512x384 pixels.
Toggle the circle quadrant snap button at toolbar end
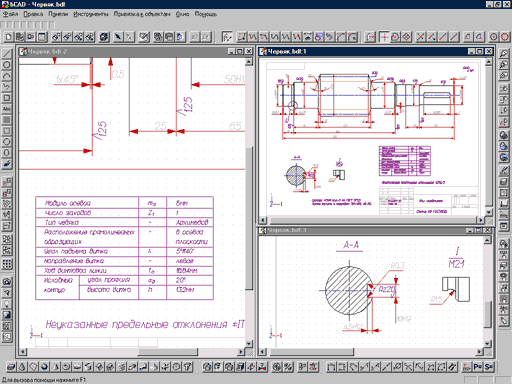pyautogui.click(x=505, y=37)
